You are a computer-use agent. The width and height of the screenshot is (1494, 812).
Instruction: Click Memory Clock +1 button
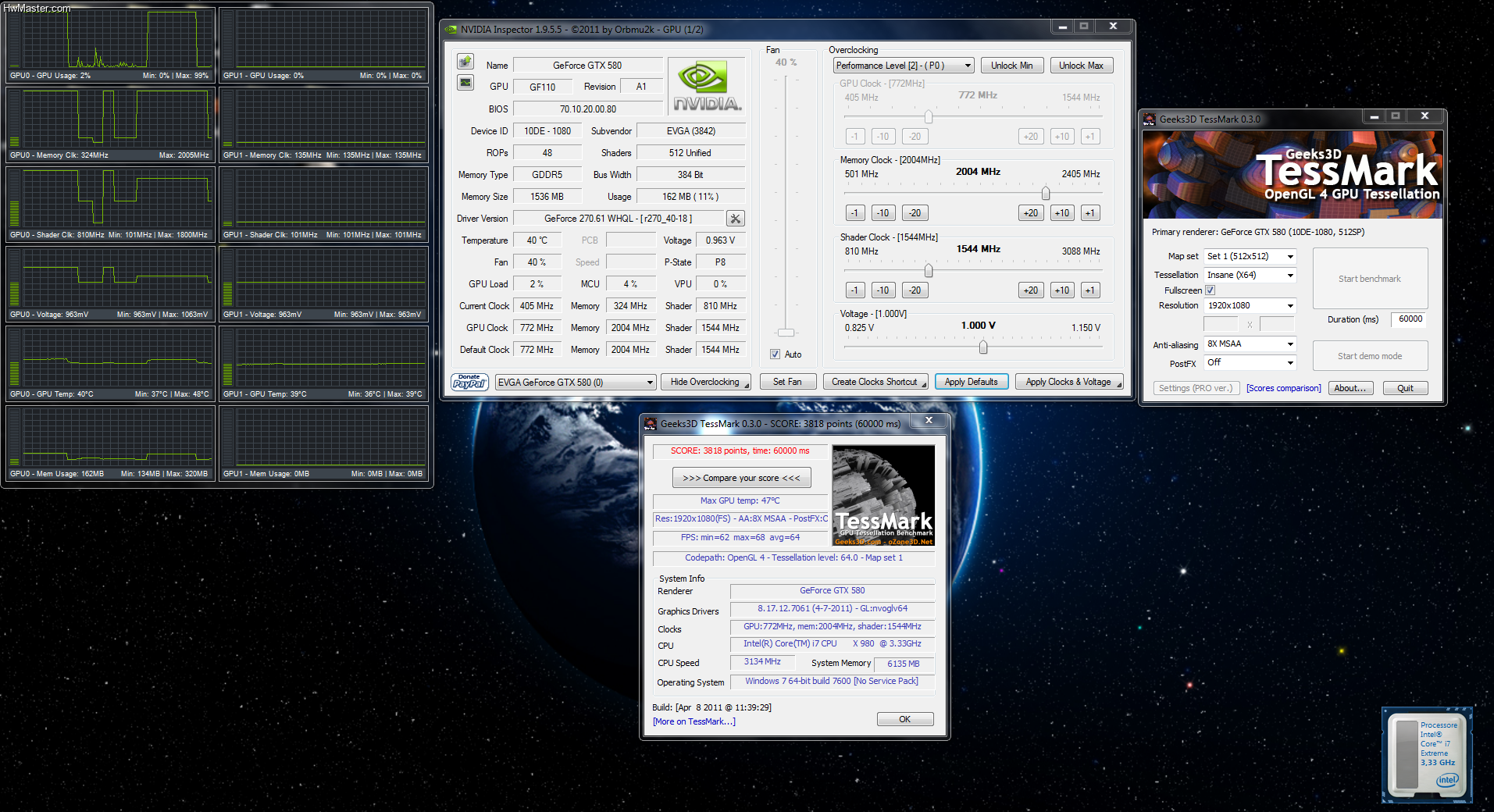(1090, 213)
